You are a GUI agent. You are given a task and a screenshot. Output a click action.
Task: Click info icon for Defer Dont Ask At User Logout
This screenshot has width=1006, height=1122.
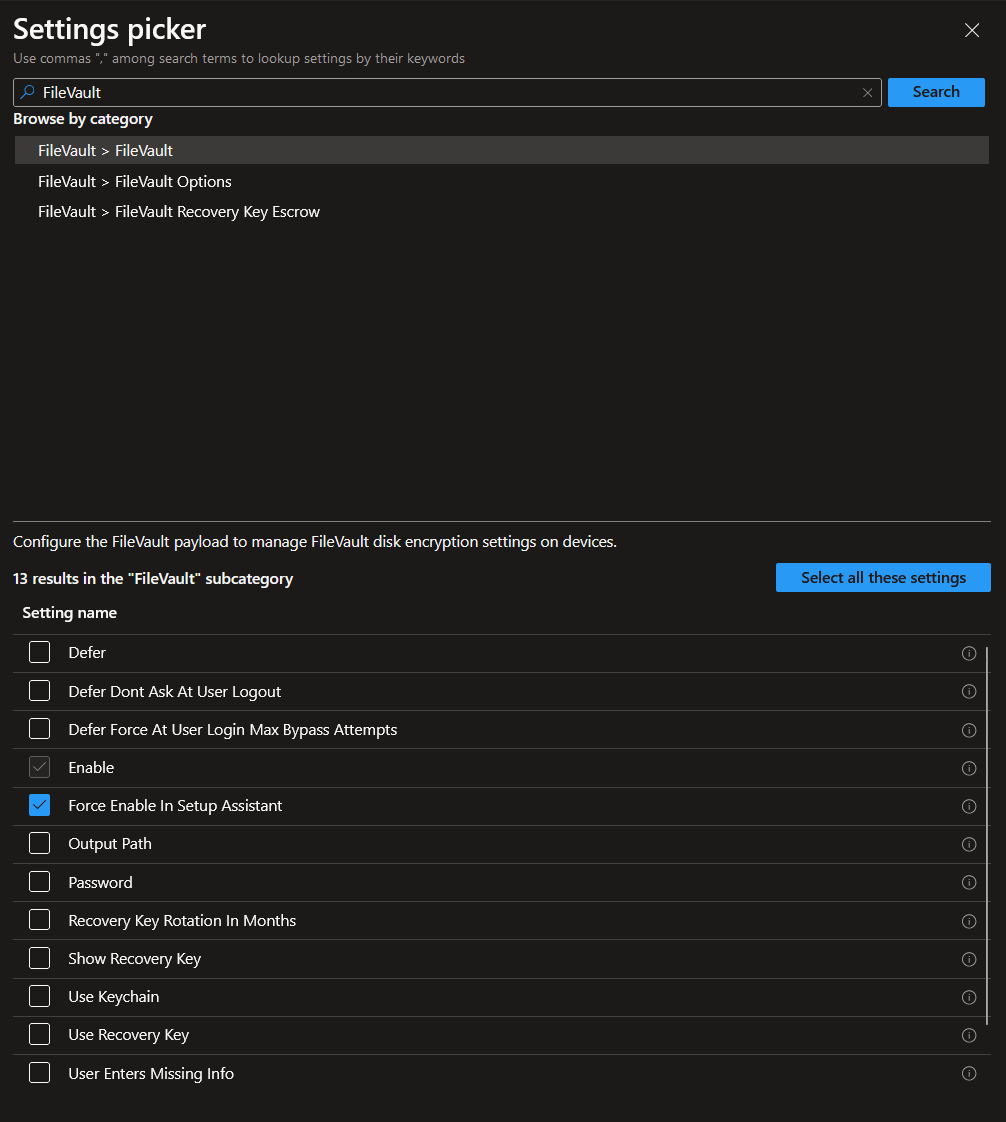pos(969,691)
